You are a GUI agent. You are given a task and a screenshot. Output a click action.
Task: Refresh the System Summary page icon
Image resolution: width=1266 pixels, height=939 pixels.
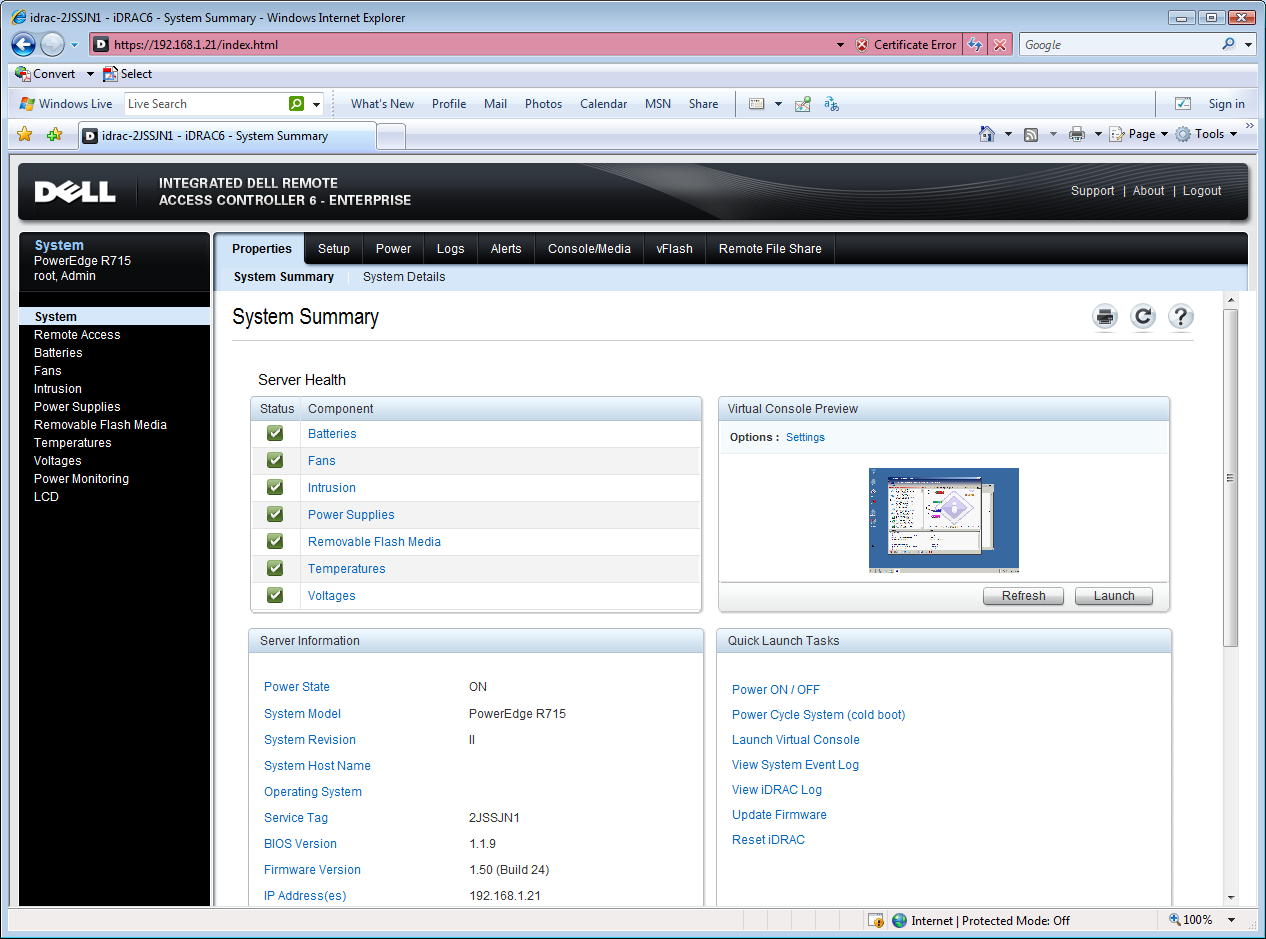point(1143,317)
